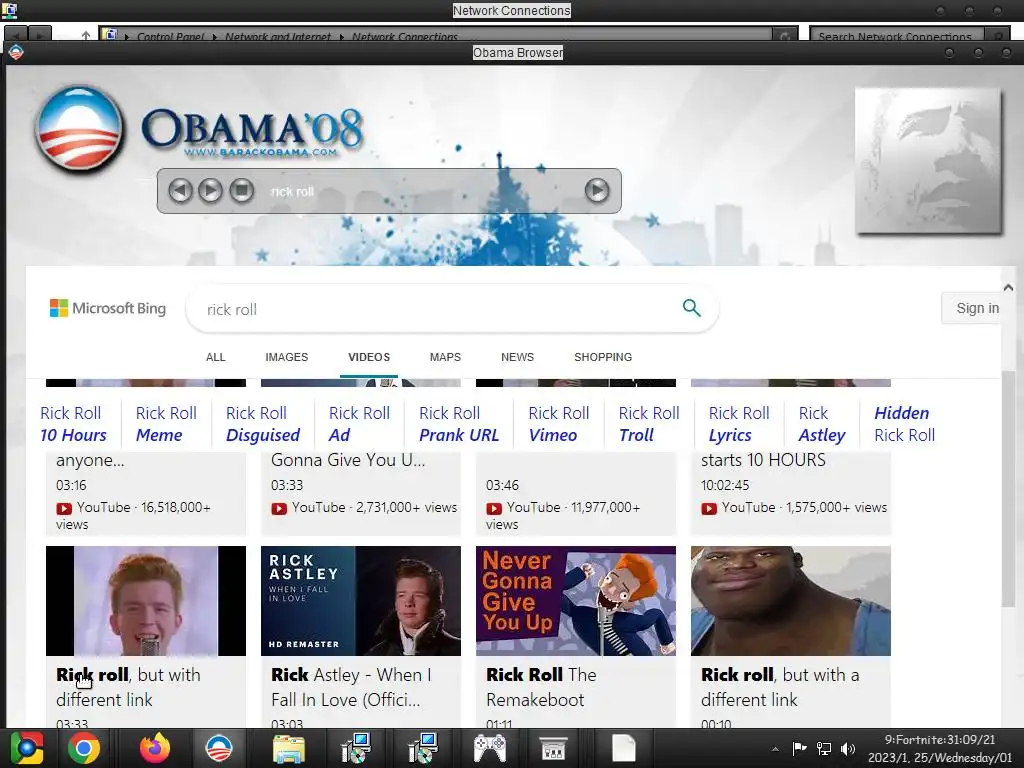The image size is (1024, 768).
Task: Click the 'starts 10 HOURS' video title text
Action: click(763, 460)
